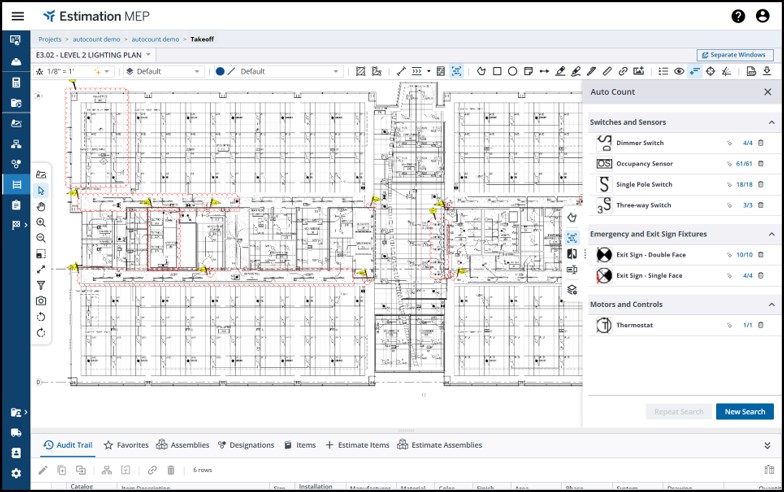Image resolution: width=784 pixels, height=492 pixels.
Task: Open the dropdown arrow beside the count tool
Action: point(428,72)
